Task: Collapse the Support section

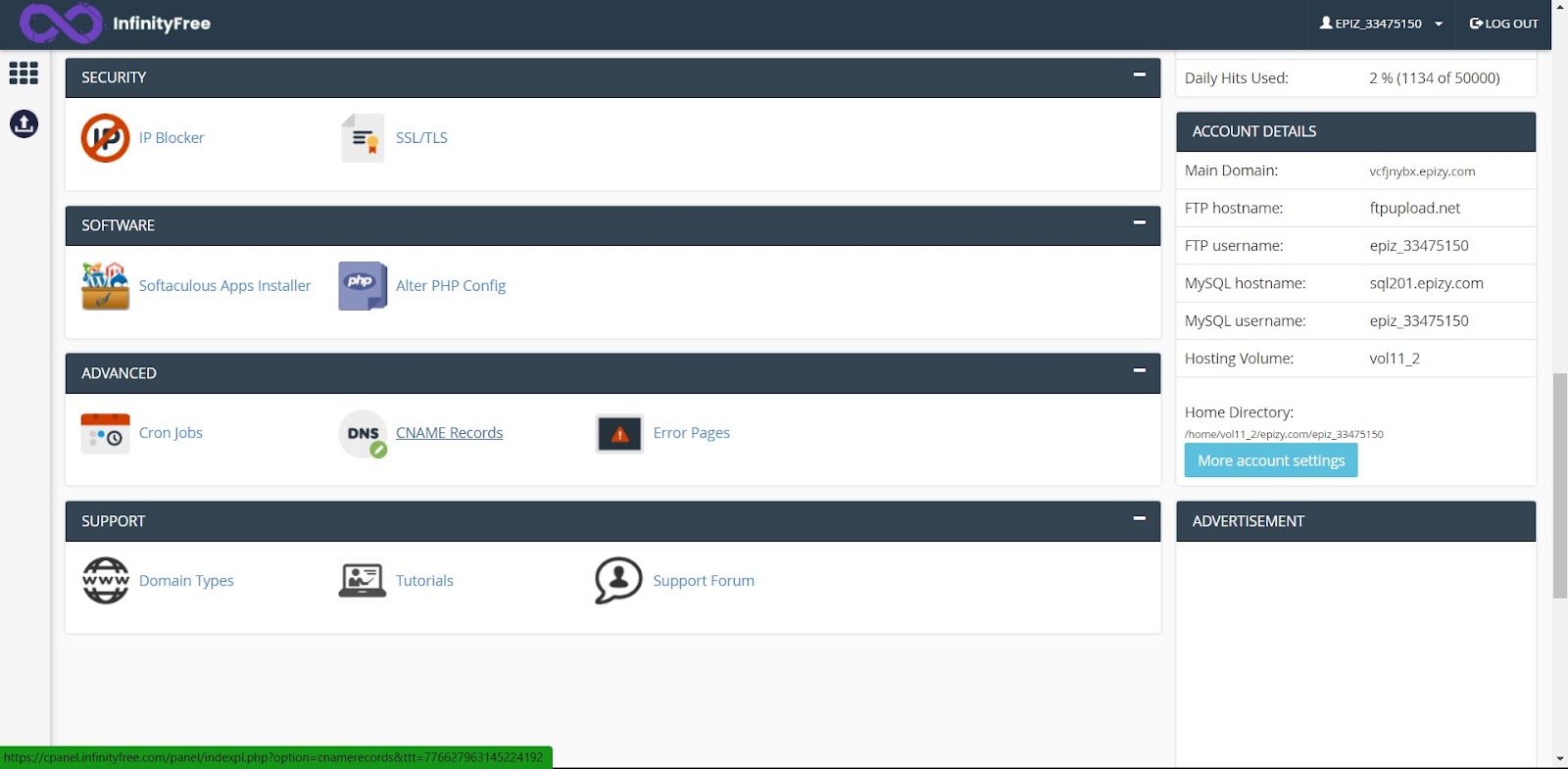Action: (x=1139, y=518)
